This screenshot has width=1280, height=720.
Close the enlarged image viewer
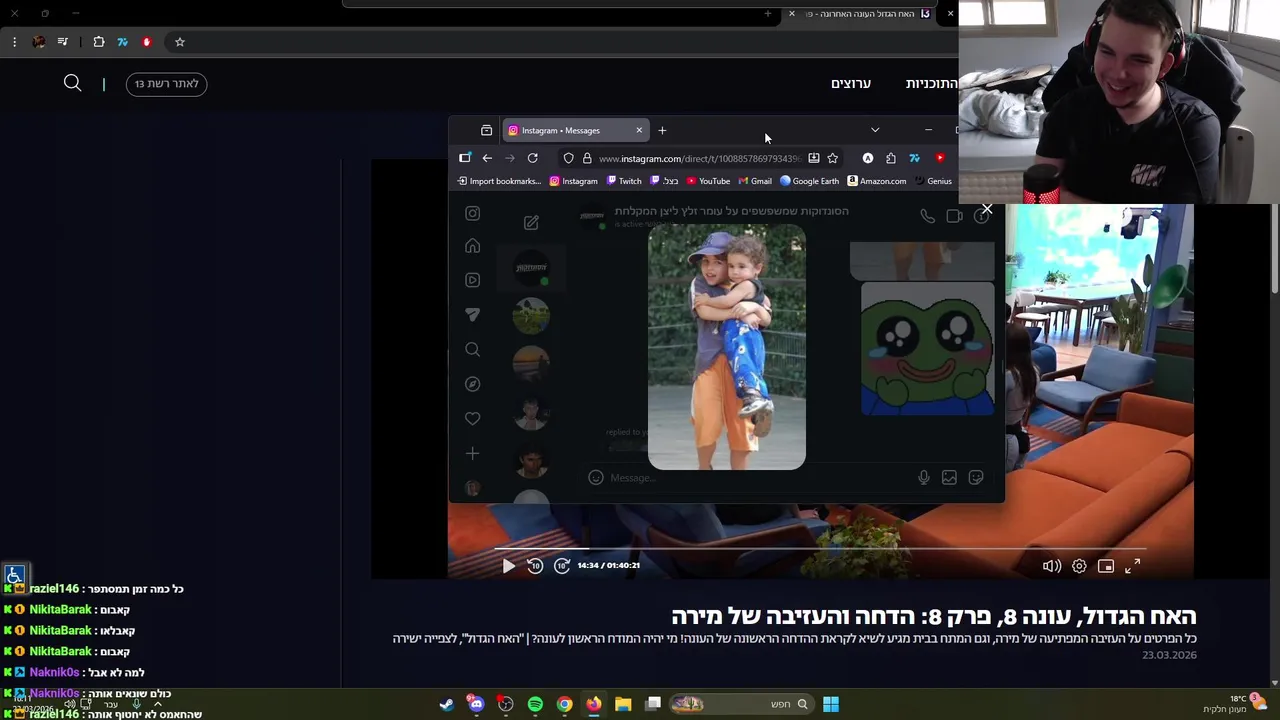(987, 210)
